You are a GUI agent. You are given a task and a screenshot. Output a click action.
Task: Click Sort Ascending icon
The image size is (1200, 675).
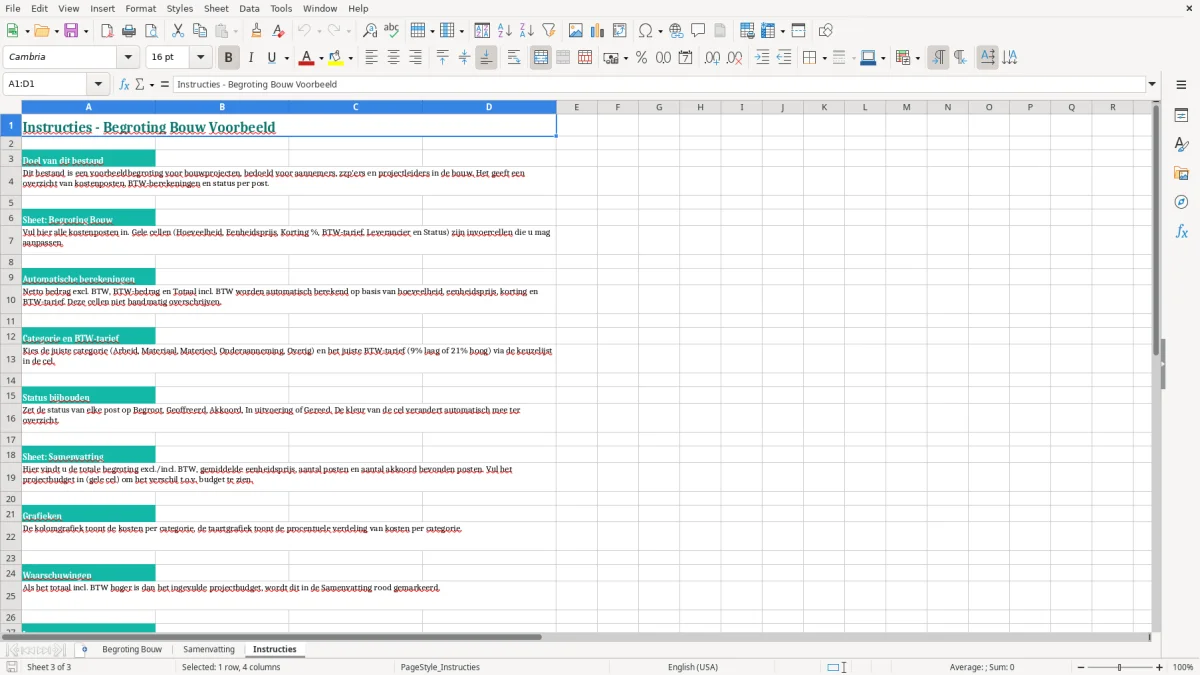coord(504,31)
